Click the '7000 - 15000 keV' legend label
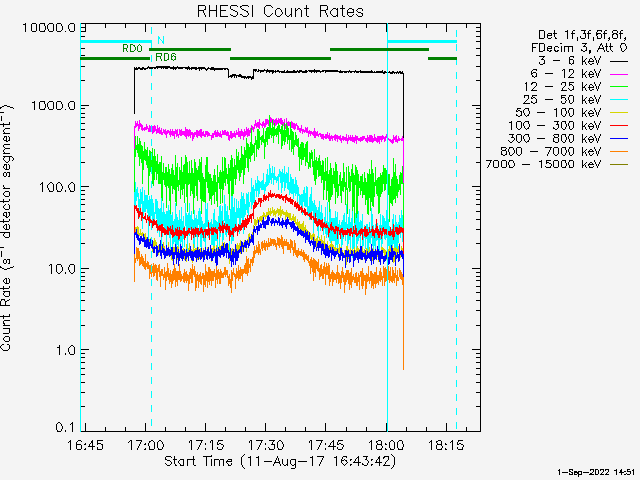Image resolution: width=640 pixels, height=480 pixels. (543, 164)
